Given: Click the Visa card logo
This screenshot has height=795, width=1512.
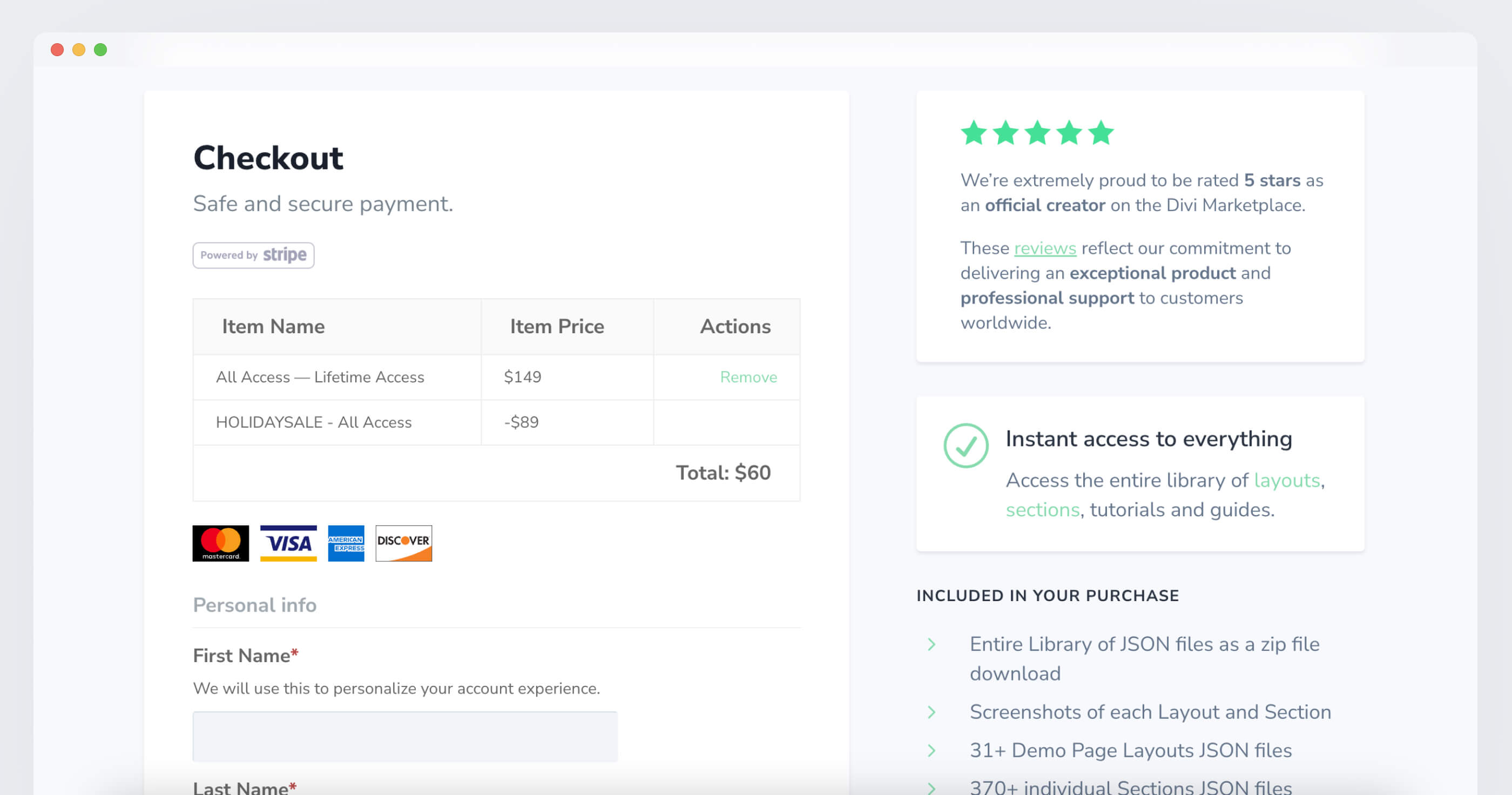Looking at the screenshot, I should tap(288, 543).
